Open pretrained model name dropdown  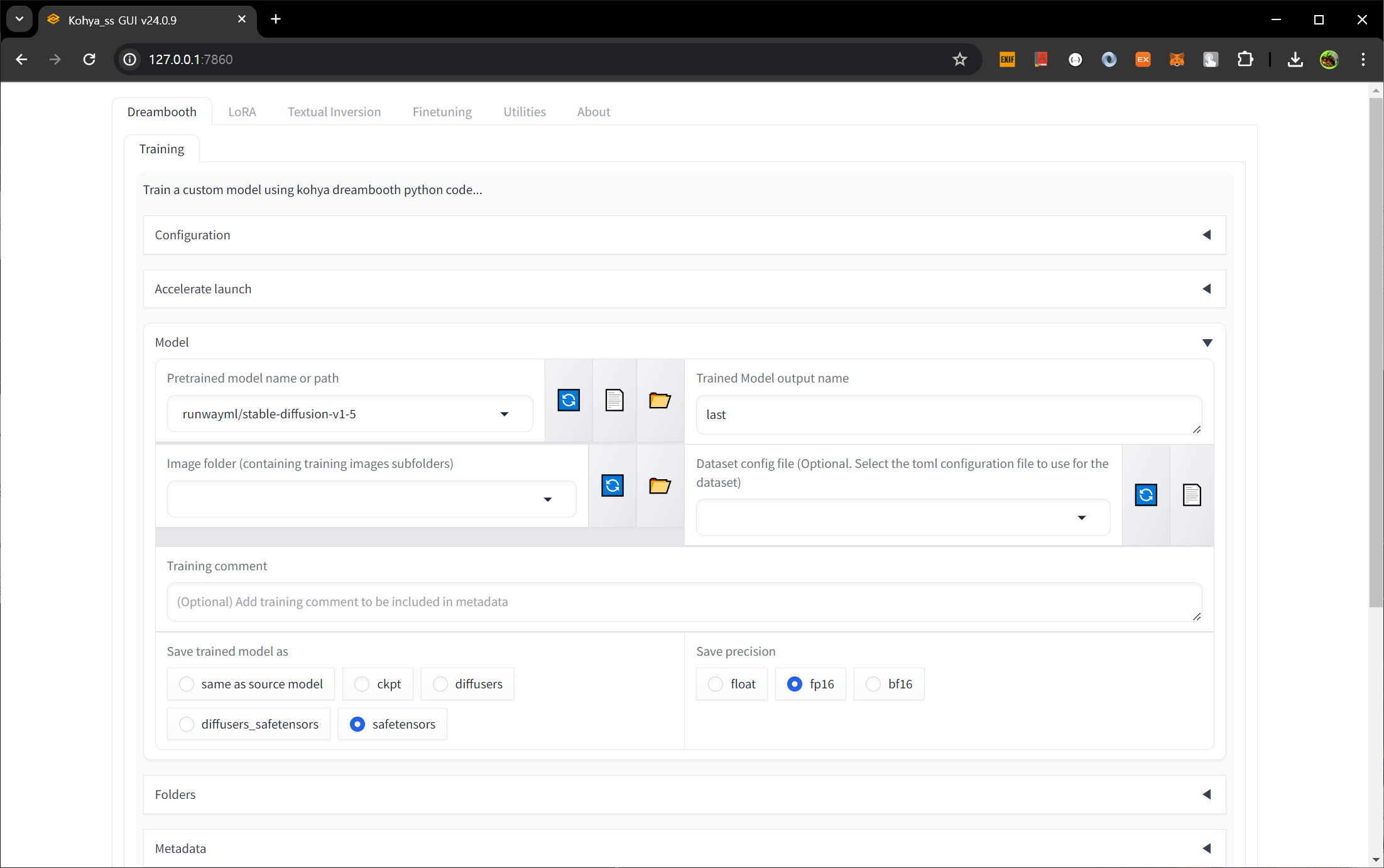tap(504, 414)
